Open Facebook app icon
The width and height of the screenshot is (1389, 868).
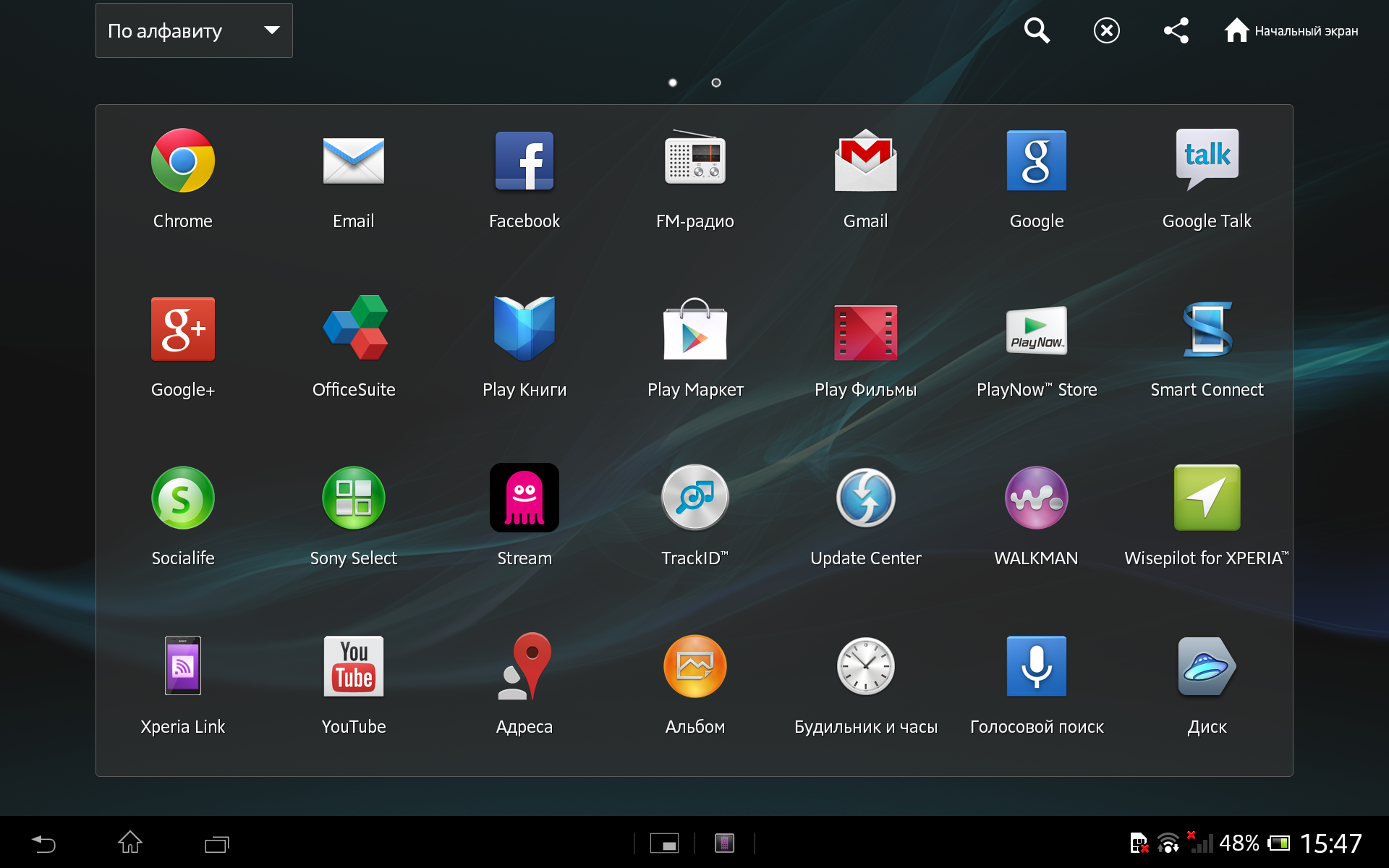point(524,161)
